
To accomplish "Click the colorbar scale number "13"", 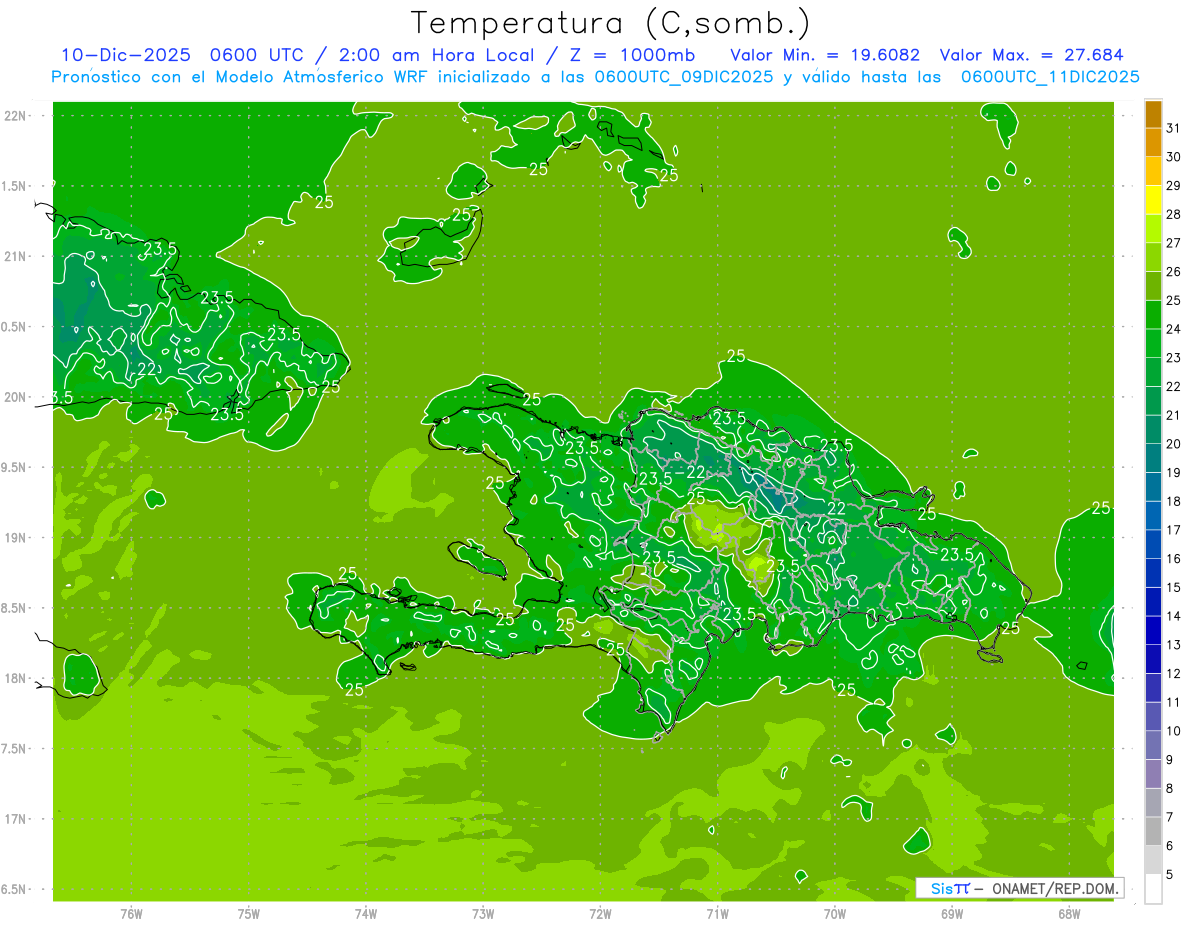I will [x=1173, y=645].
